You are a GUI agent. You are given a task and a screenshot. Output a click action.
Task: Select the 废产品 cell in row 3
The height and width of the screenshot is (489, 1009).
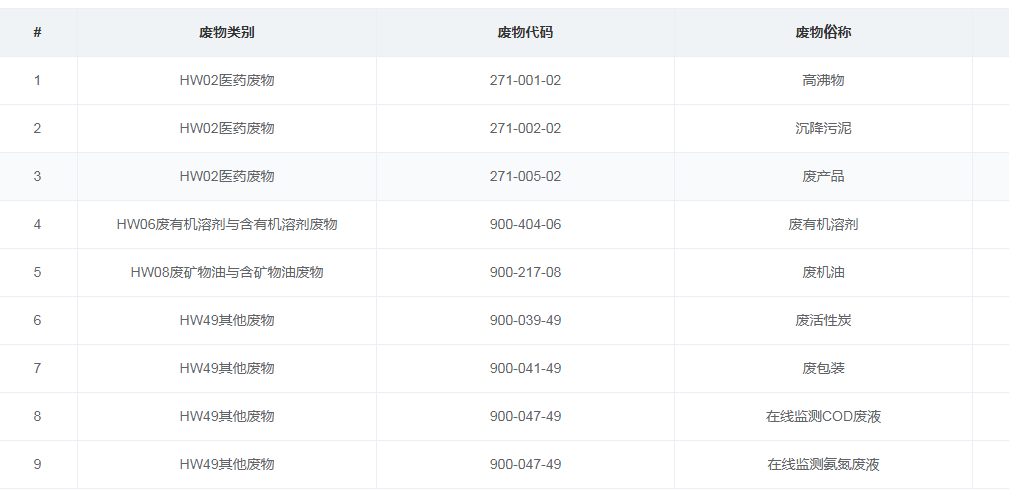point(823,176)
